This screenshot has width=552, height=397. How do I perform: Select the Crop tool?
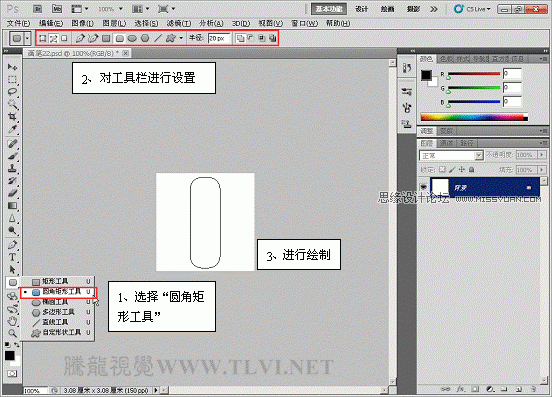(x=12, y=116)
